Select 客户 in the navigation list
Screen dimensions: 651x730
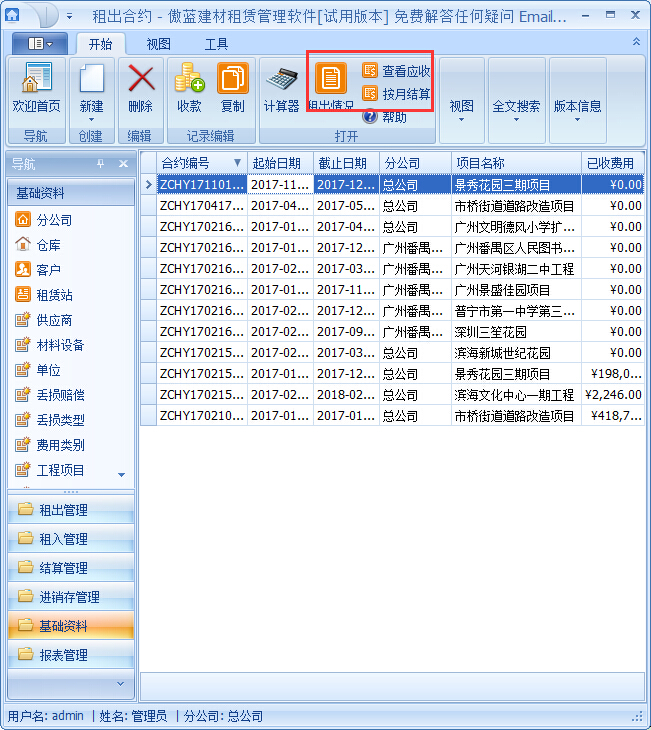[x=48, y=270]
